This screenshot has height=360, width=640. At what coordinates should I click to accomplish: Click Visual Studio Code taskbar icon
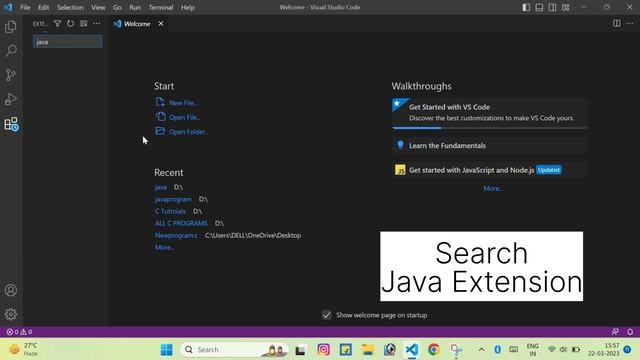[412, 350]
